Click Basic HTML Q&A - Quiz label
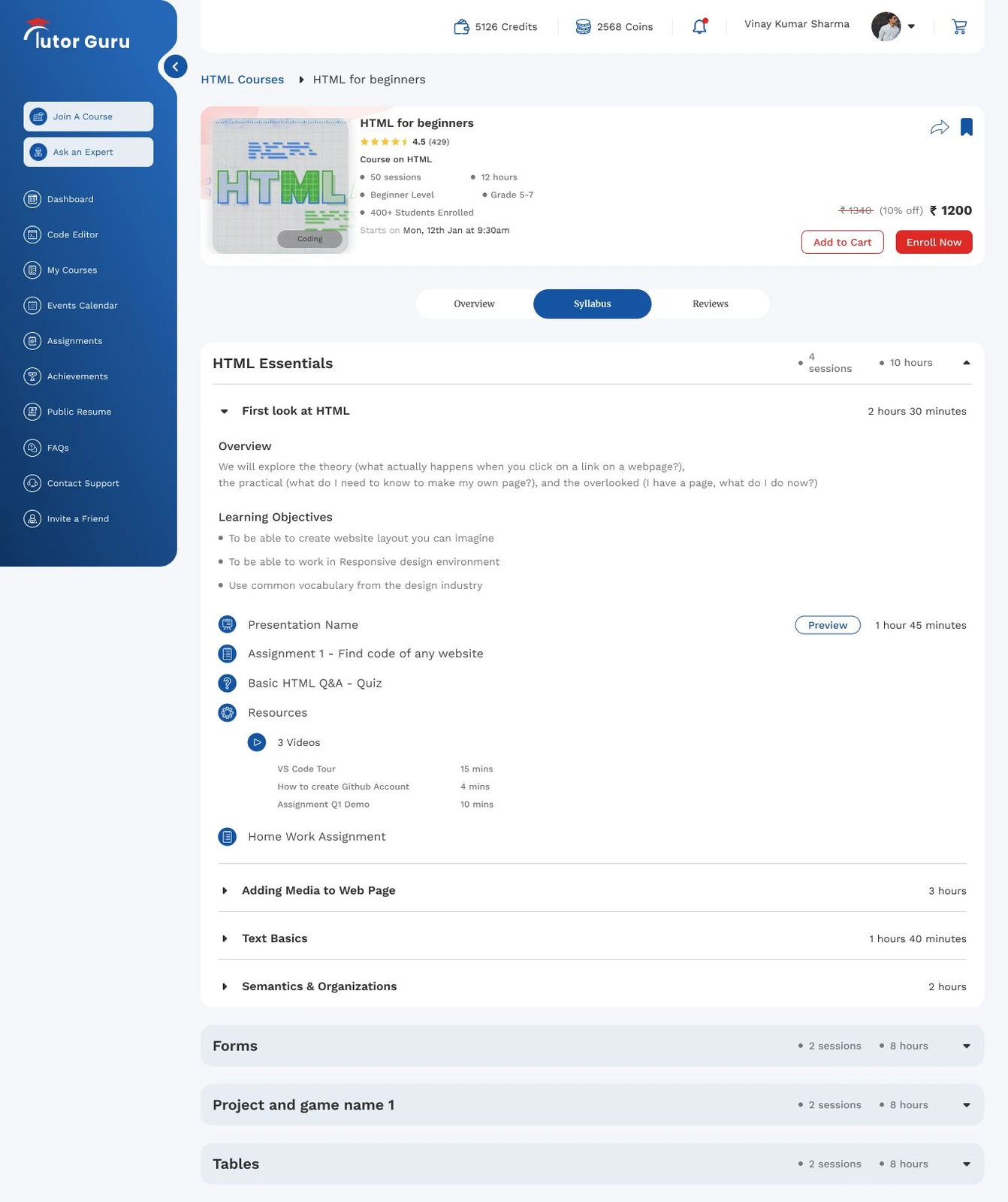 click(x=315, y=683)
